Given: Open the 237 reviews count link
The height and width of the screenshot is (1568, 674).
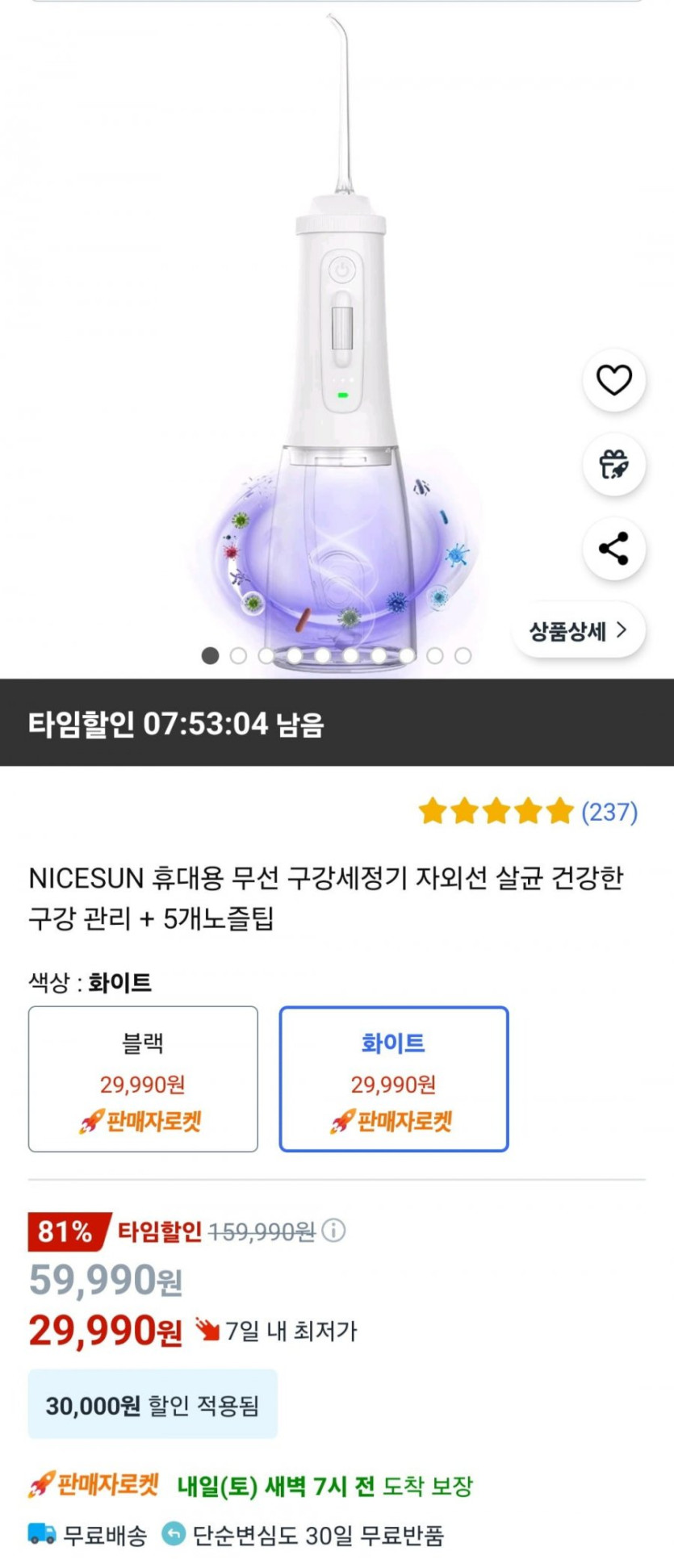Looking at the screenshot, I should (609, 812).
